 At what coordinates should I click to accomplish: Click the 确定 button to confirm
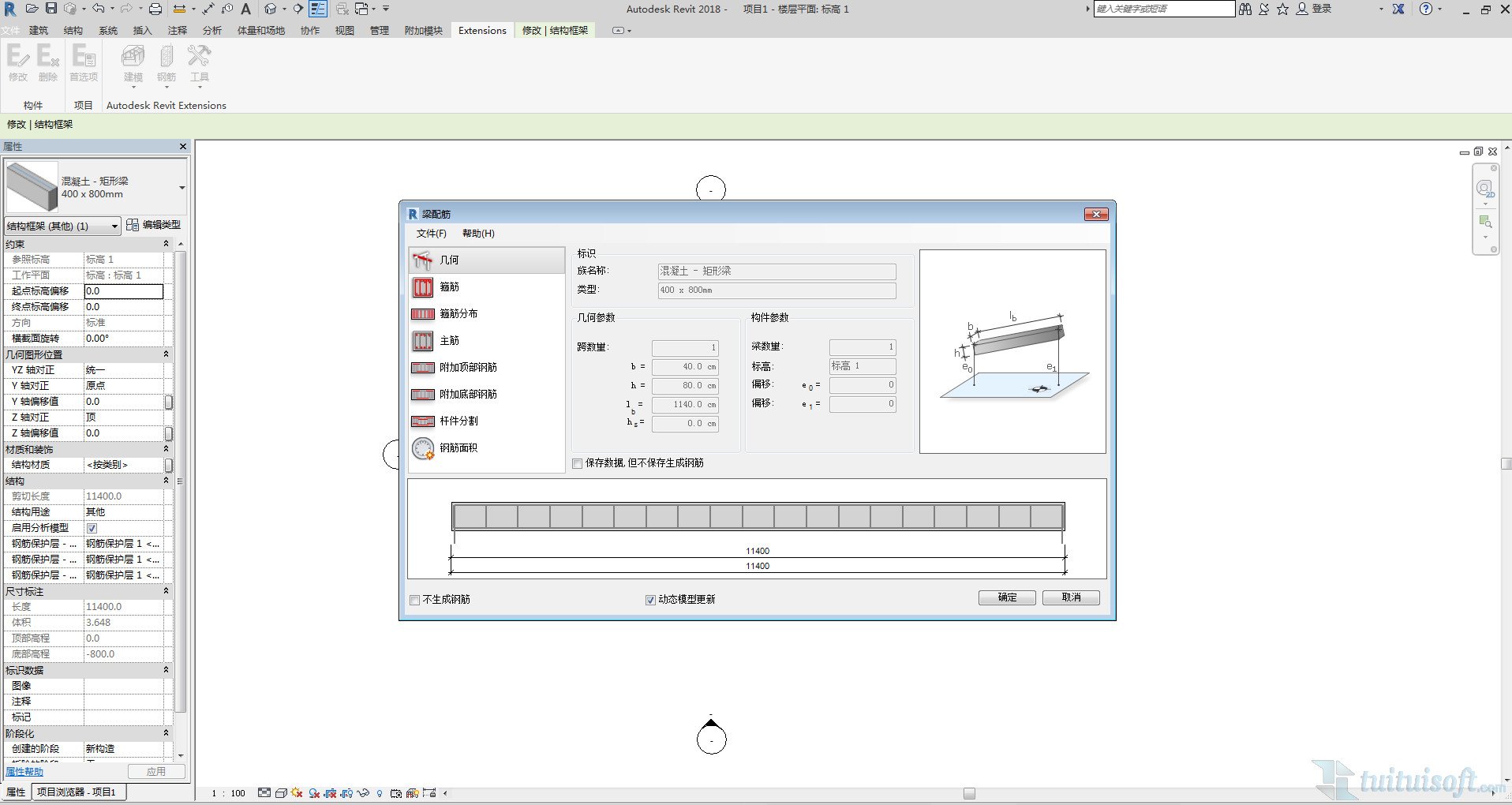(x=1007, y=598)
